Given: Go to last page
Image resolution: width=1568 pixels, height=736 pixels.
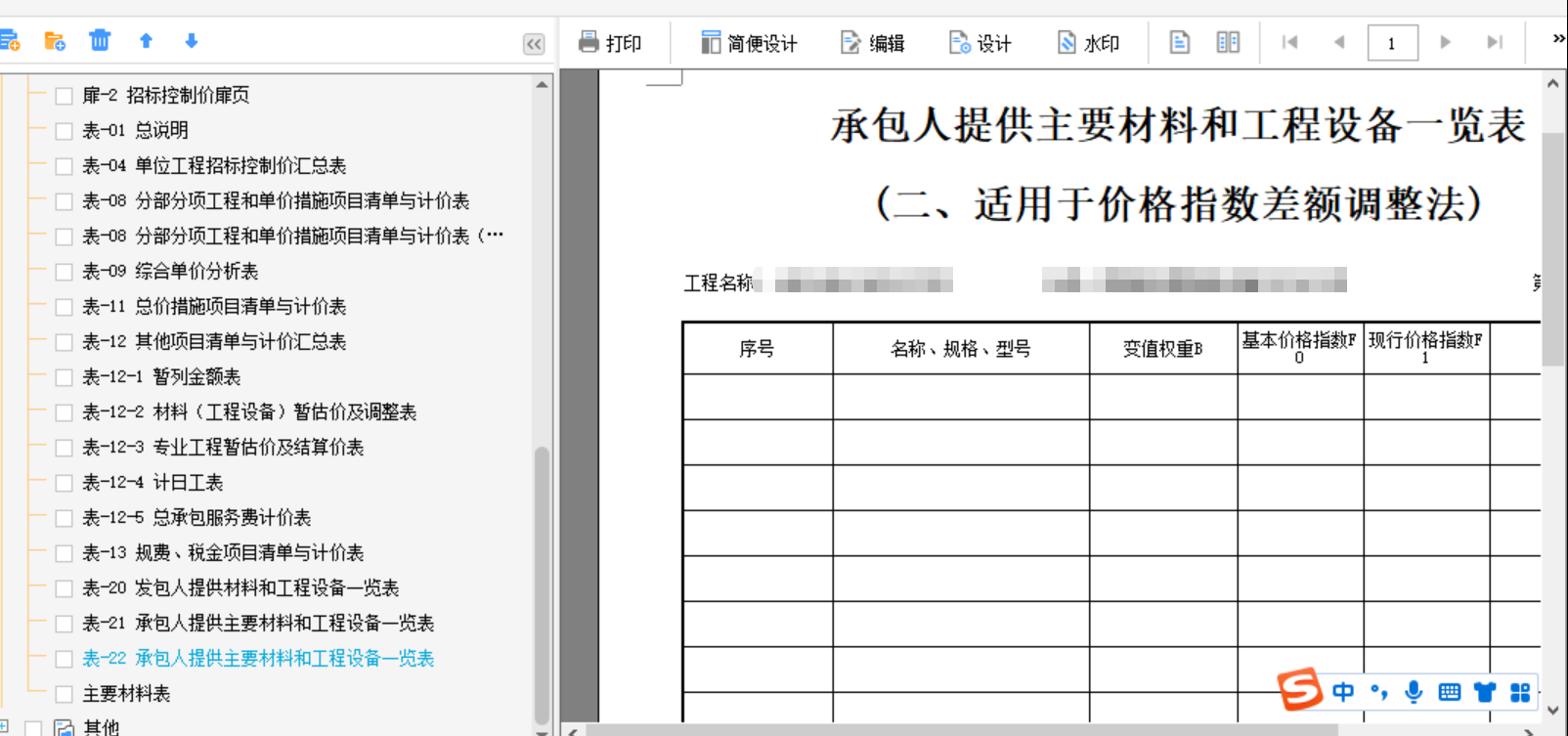Looking at the screenshot, I should click(1494, 42).
